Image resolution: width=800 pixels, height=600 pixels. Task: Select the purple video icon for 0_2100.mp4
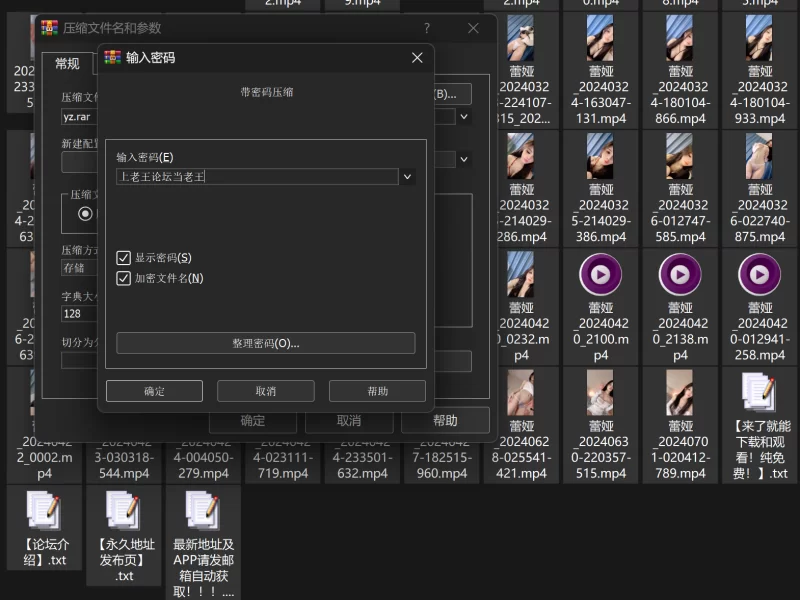tap(600, 274)
